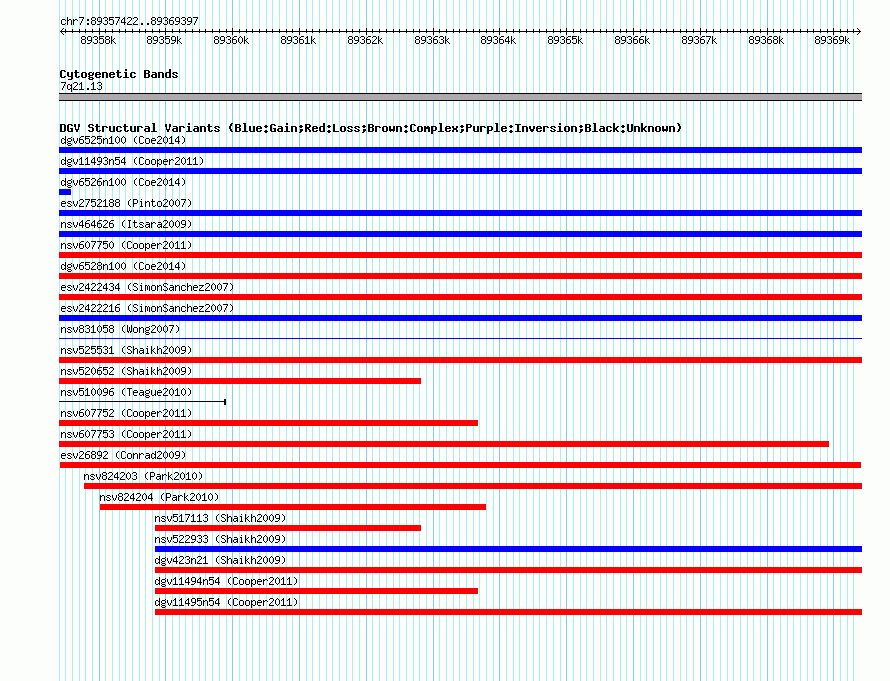Screen dimensions: 890x681
Task: Click the dgv6525n100 (Coe2014) variant label
Action: [x=123, y=140]
